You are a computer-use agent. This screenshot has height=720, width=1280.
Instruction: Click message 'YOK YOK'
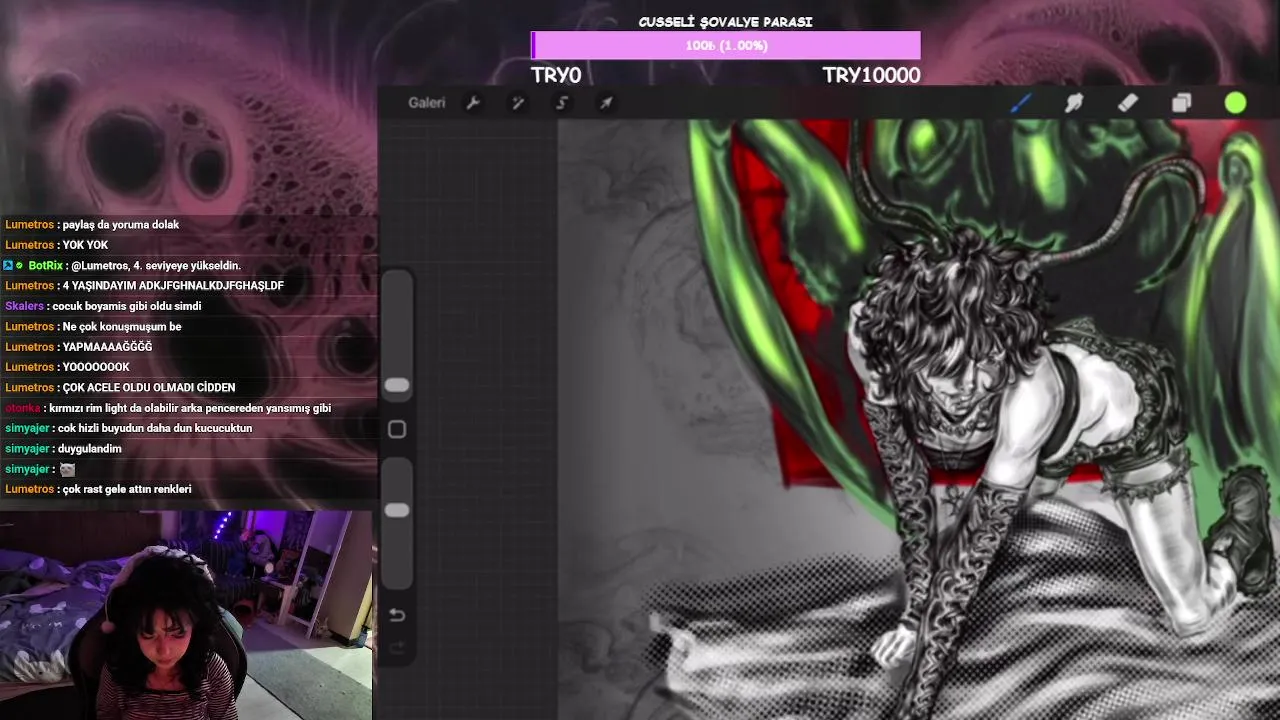point(85,245)
